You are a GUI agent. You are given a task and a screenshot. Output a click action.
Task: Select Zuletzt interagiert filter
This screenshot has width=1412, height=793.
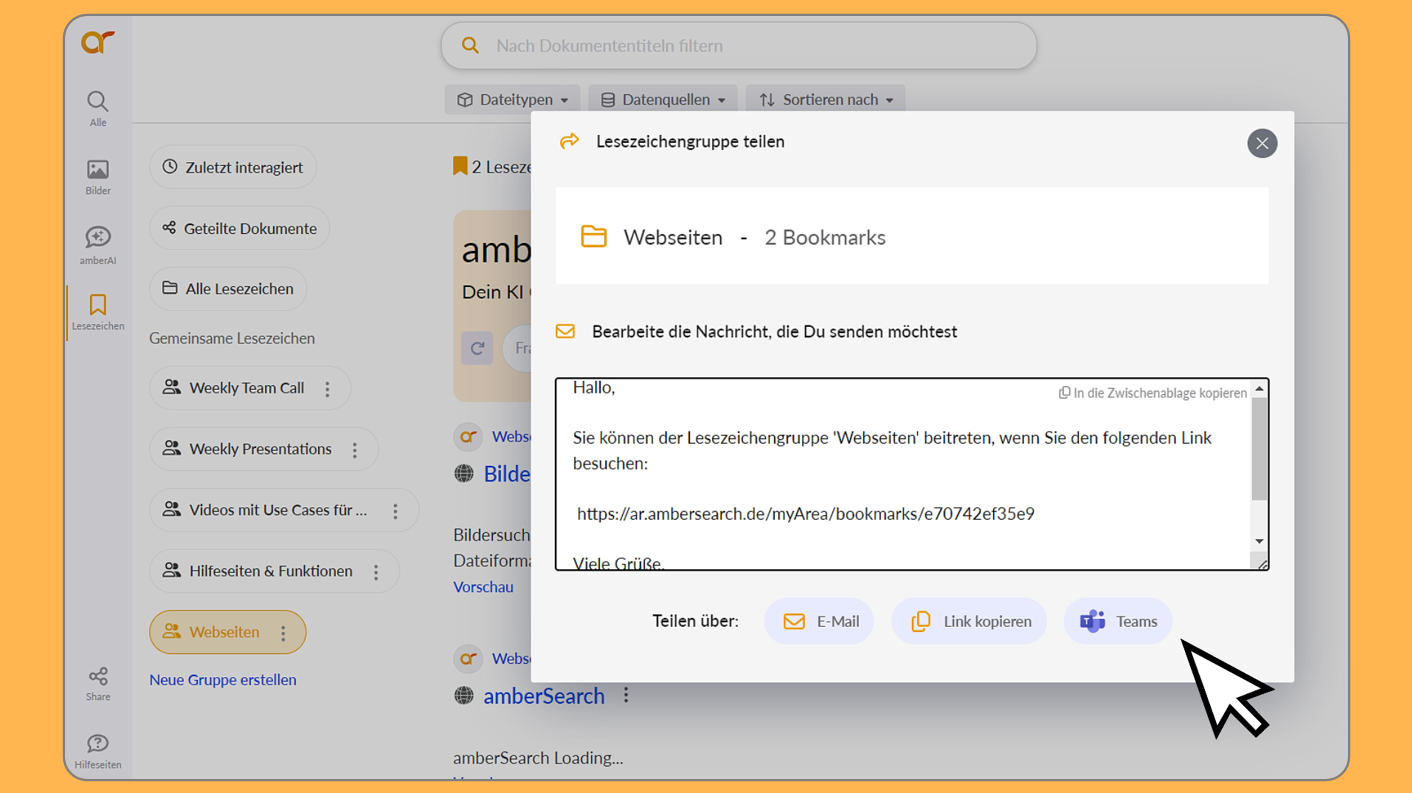pyautogui.click(x=233, y=167)
